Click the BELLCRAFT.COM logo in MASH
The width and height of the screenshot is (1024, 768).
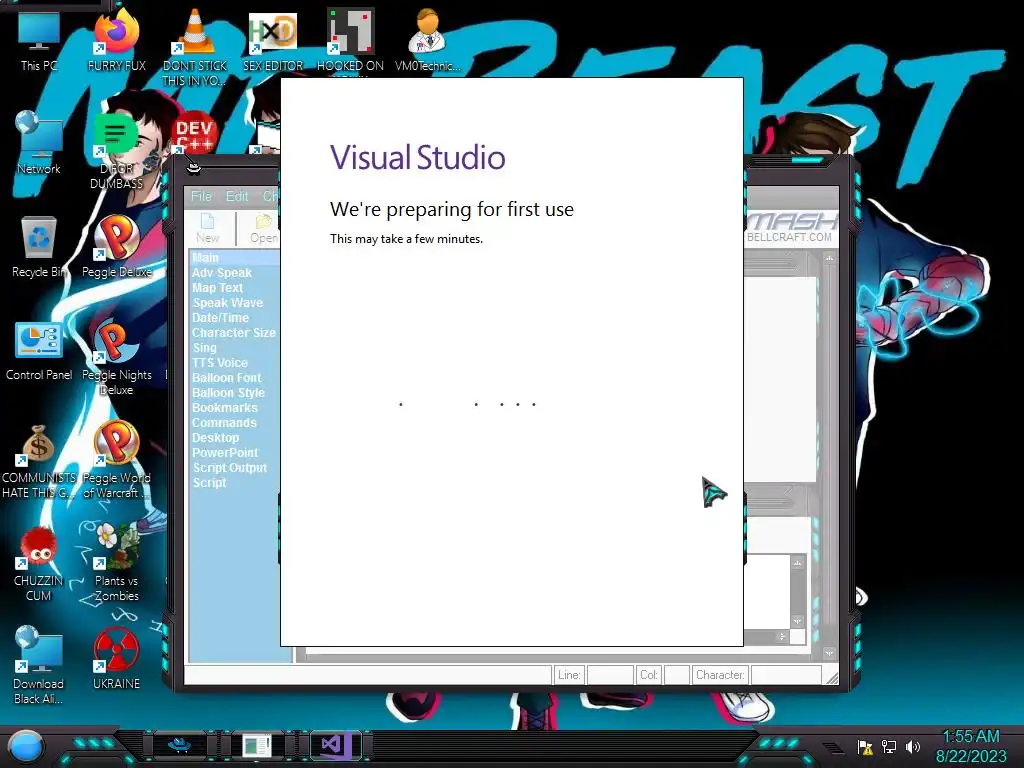(791, 227)
